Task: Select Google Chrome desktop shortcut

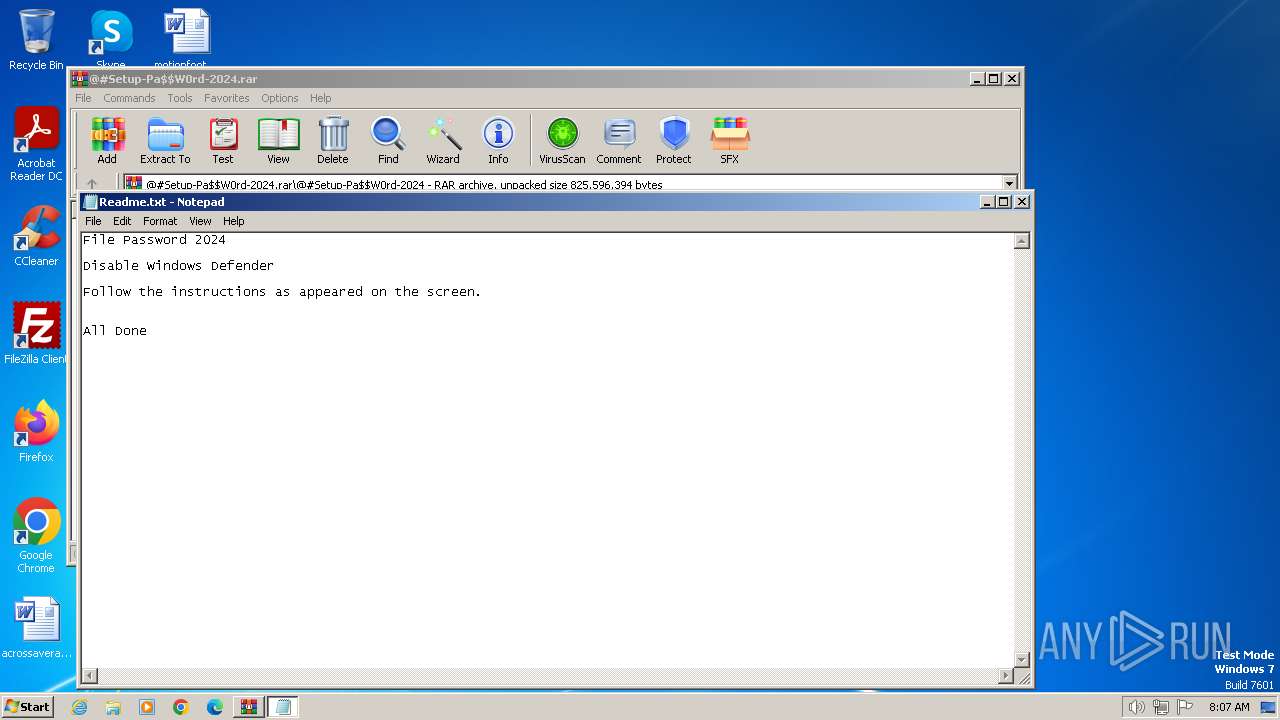Action: coord(36,536)
